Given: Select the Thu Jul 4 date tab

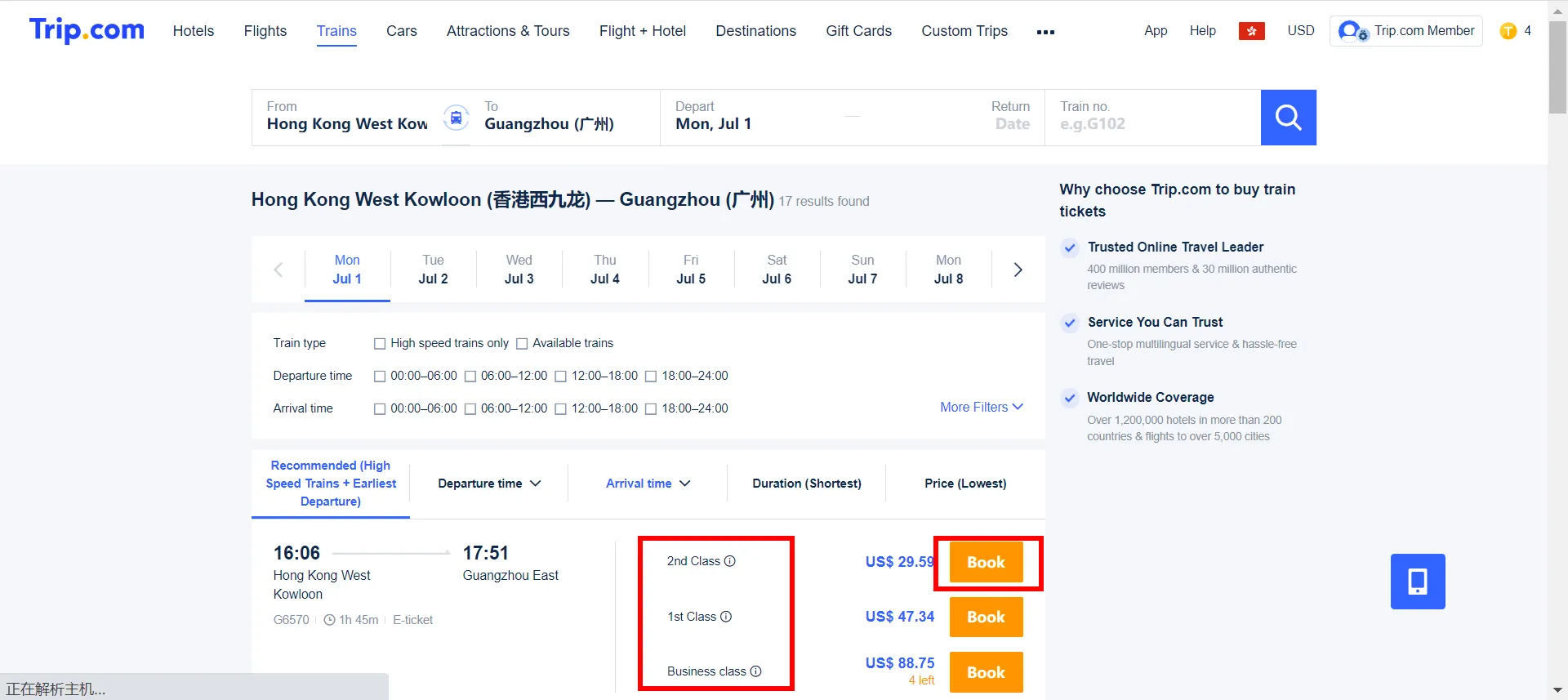Looking at the screenshot, I should (605, 270).
